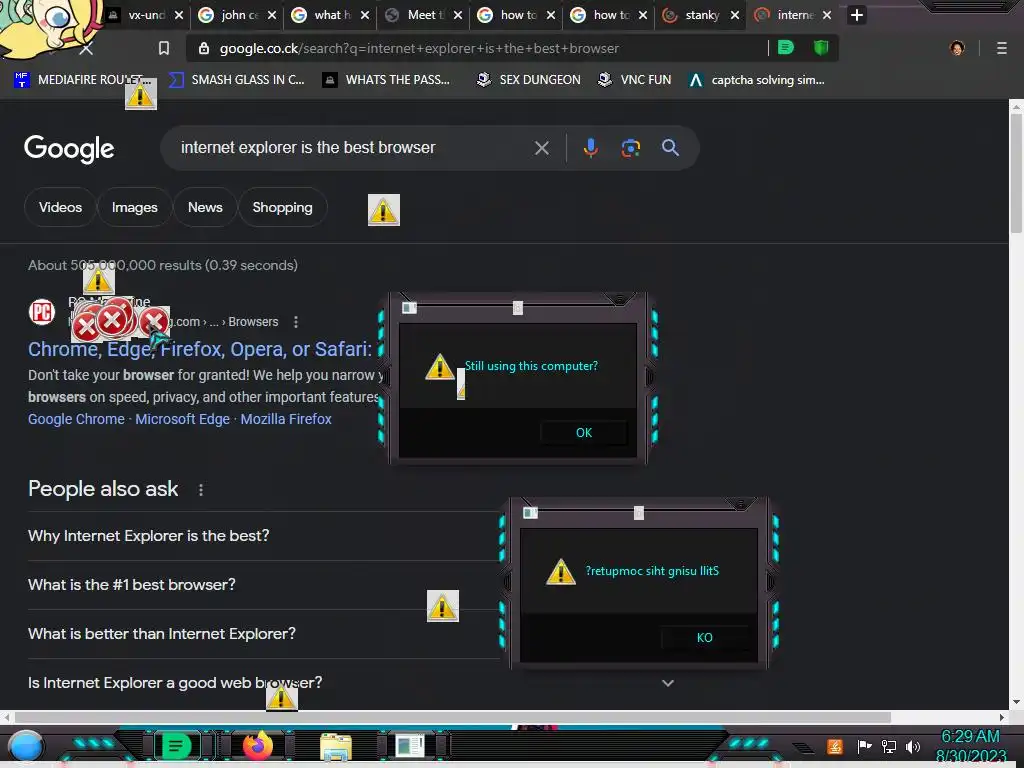Open the browser hamburger menu
This screenshot has width=1024, height=768.
point(1002,48)
